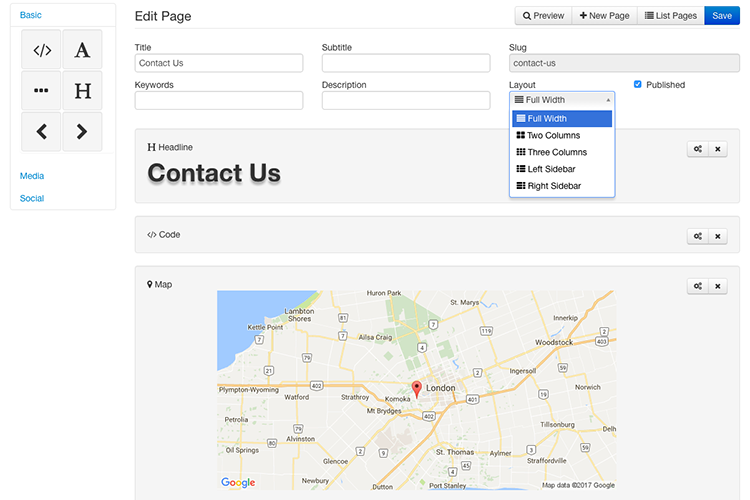The height and width of the screenshot is (500, 750).
Task: Click the left chevron block icon
Action: click(x=41, y=132)
